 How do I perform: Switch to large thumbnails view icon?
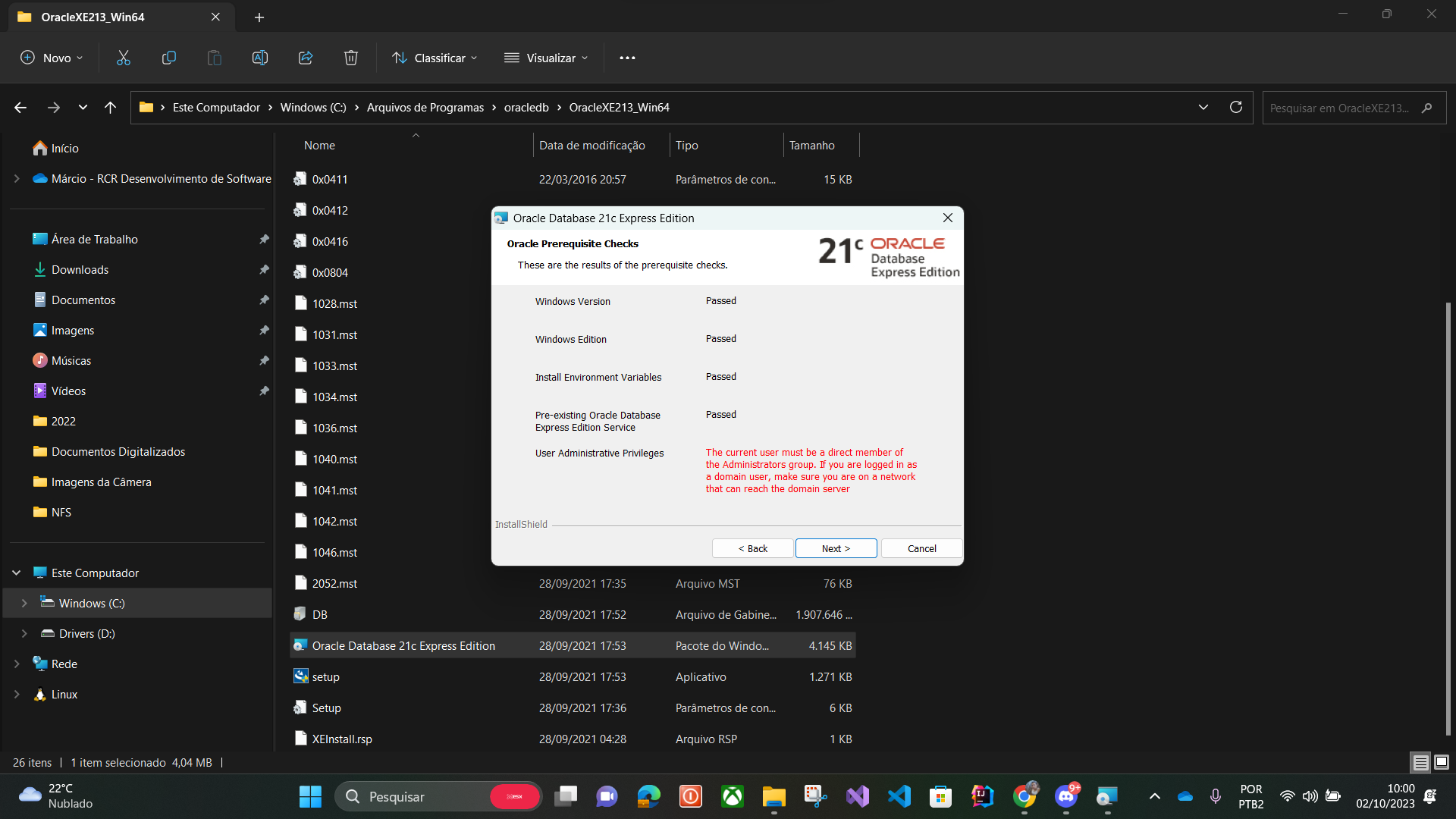point(1442,762)
